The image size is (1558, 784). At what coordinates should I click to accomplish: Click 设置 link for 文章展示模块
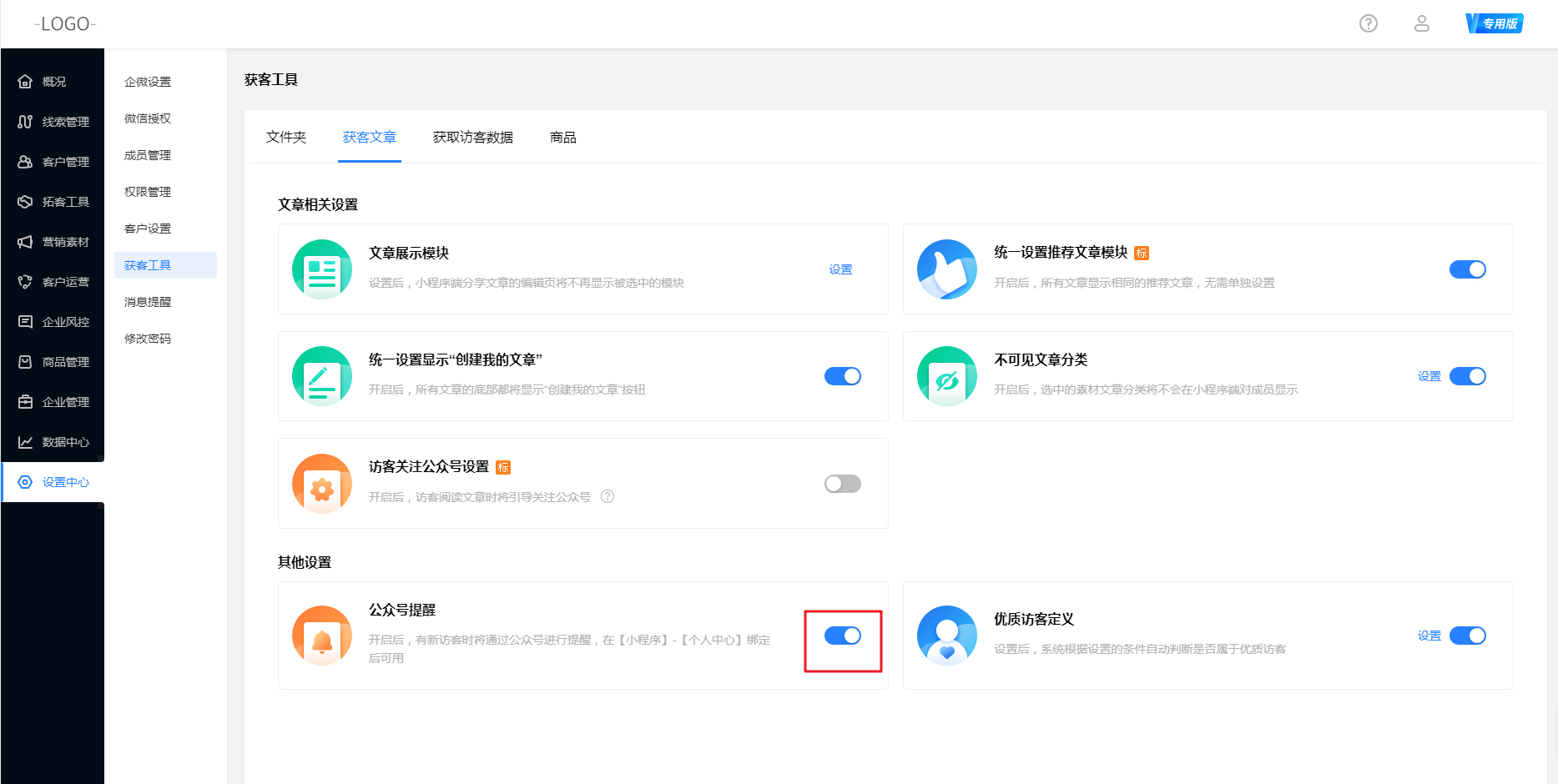(x=840, y=269)
